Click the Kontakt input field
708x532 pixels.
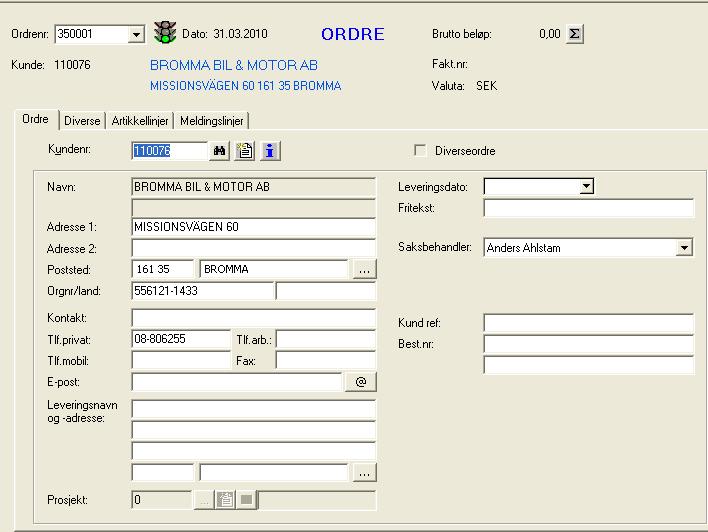(x=253, y=318)
